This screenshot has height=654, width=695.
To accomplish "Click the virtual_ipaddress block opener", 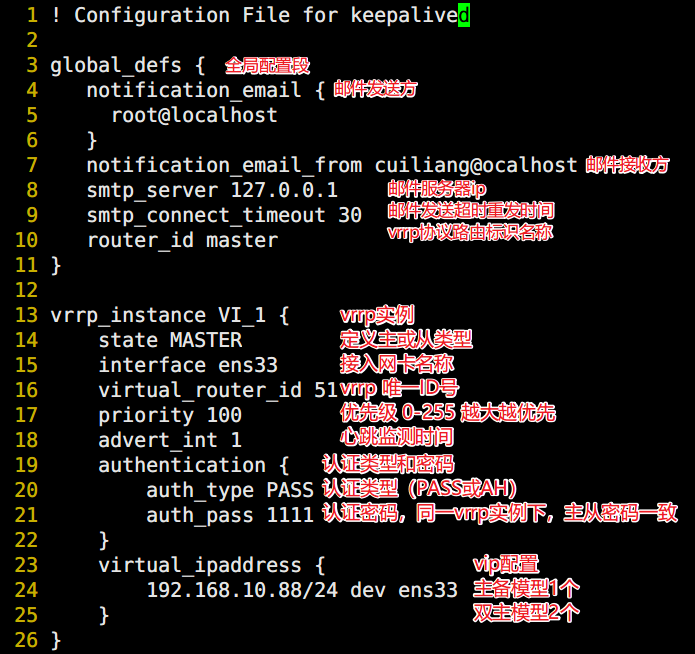I will click(x=211, y=566).
